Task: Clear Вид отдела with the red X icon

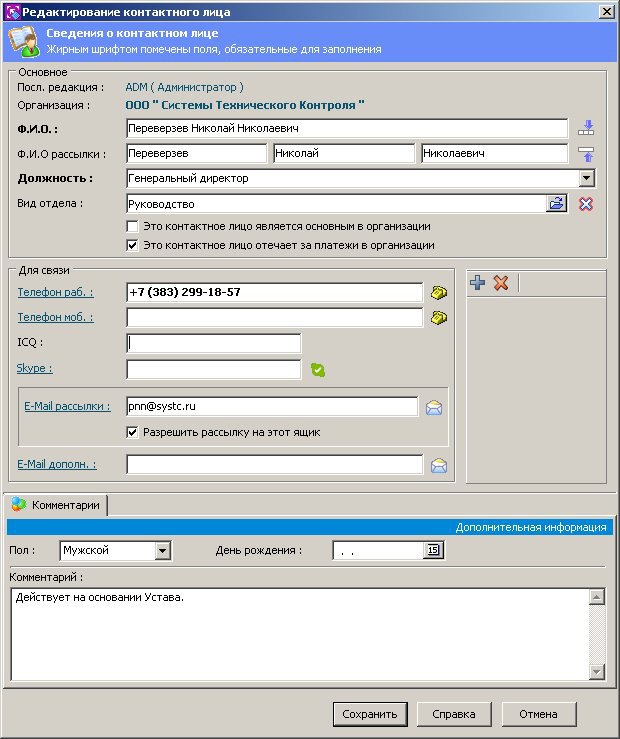Action: click(587, 204)
